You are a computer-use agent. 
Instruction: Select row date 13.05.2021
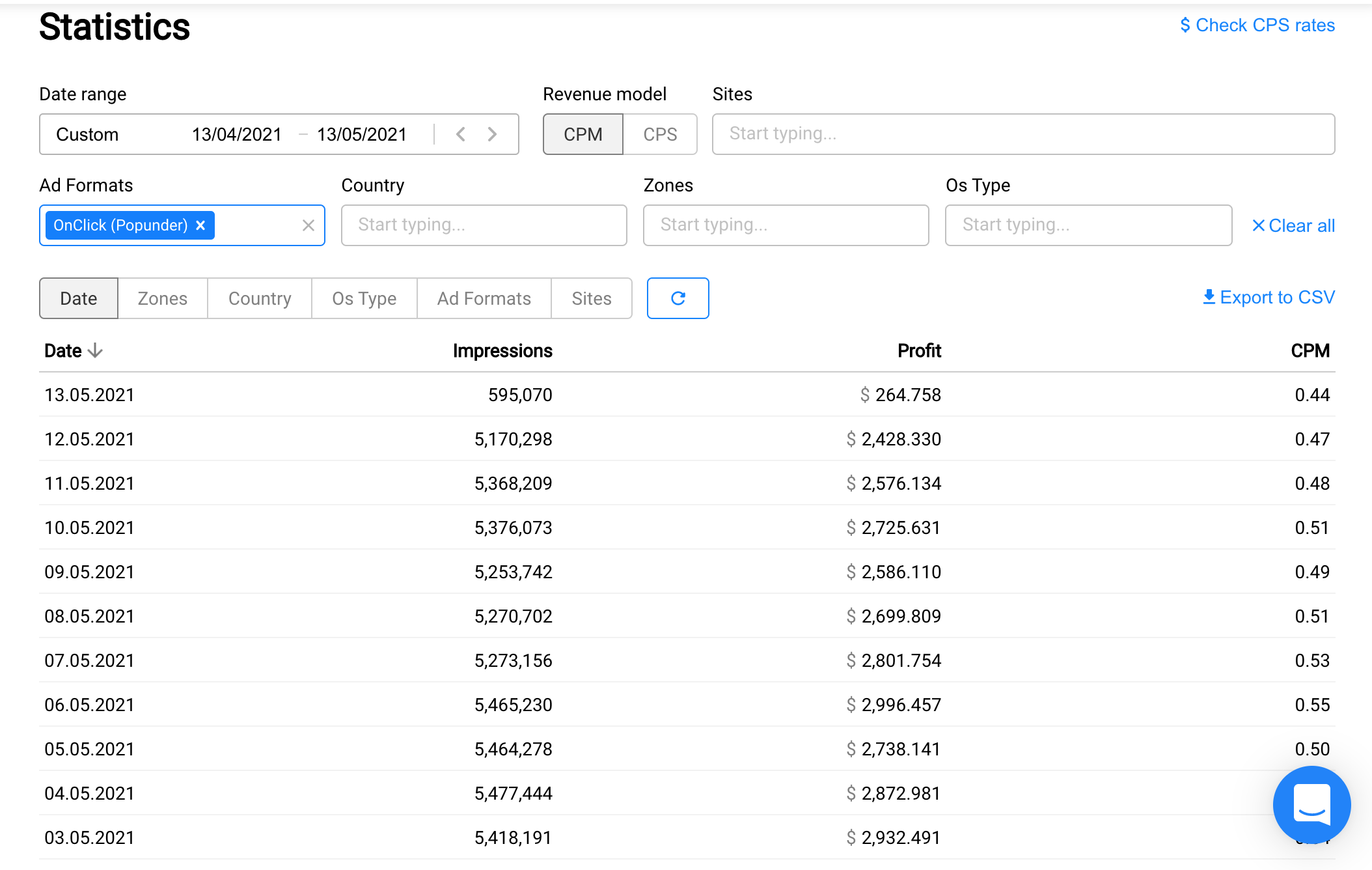pos(89,395)
